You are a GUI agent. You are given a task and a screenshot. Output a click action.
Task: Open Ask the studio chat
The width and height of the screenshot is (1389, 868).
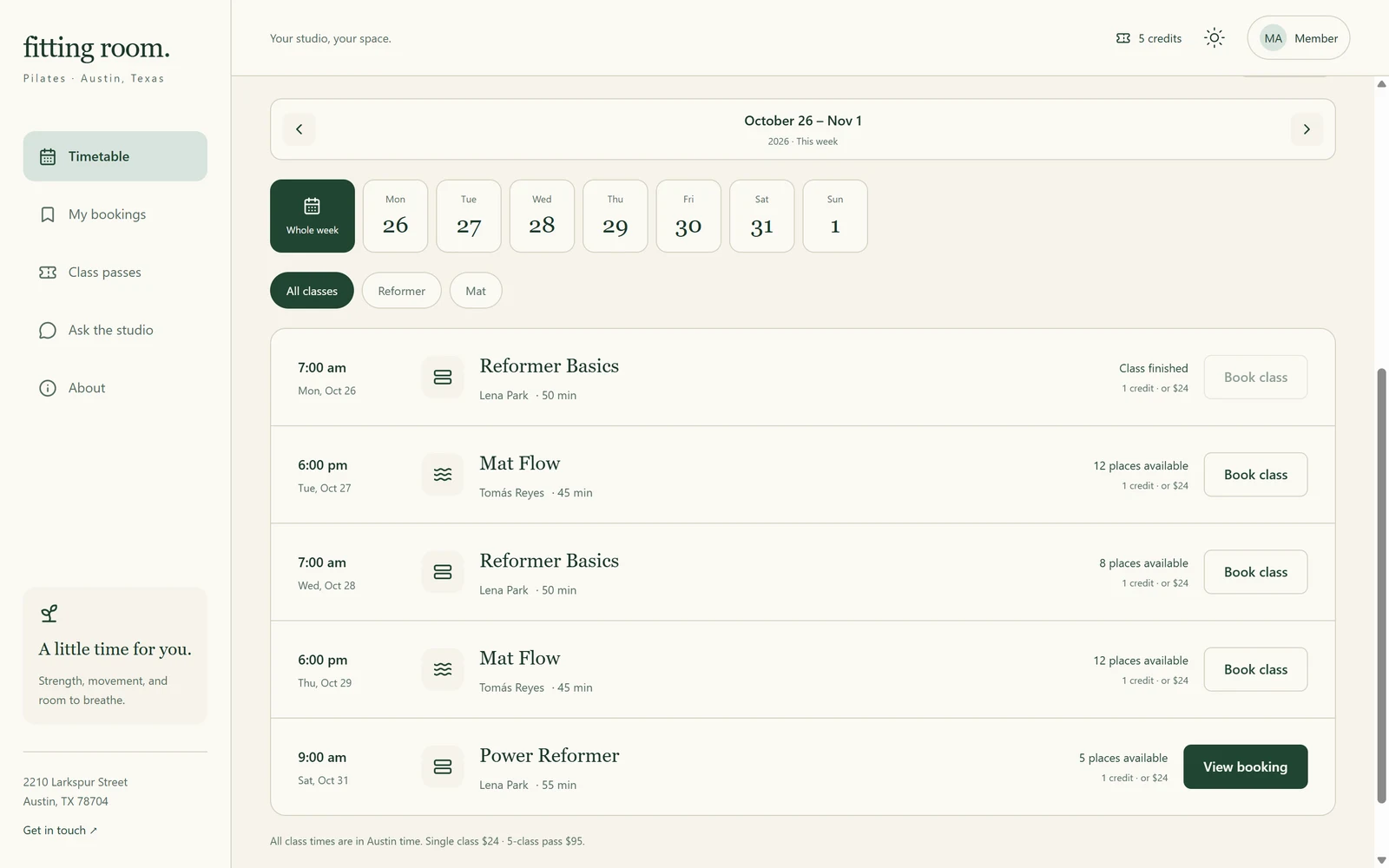click(115, 331)
